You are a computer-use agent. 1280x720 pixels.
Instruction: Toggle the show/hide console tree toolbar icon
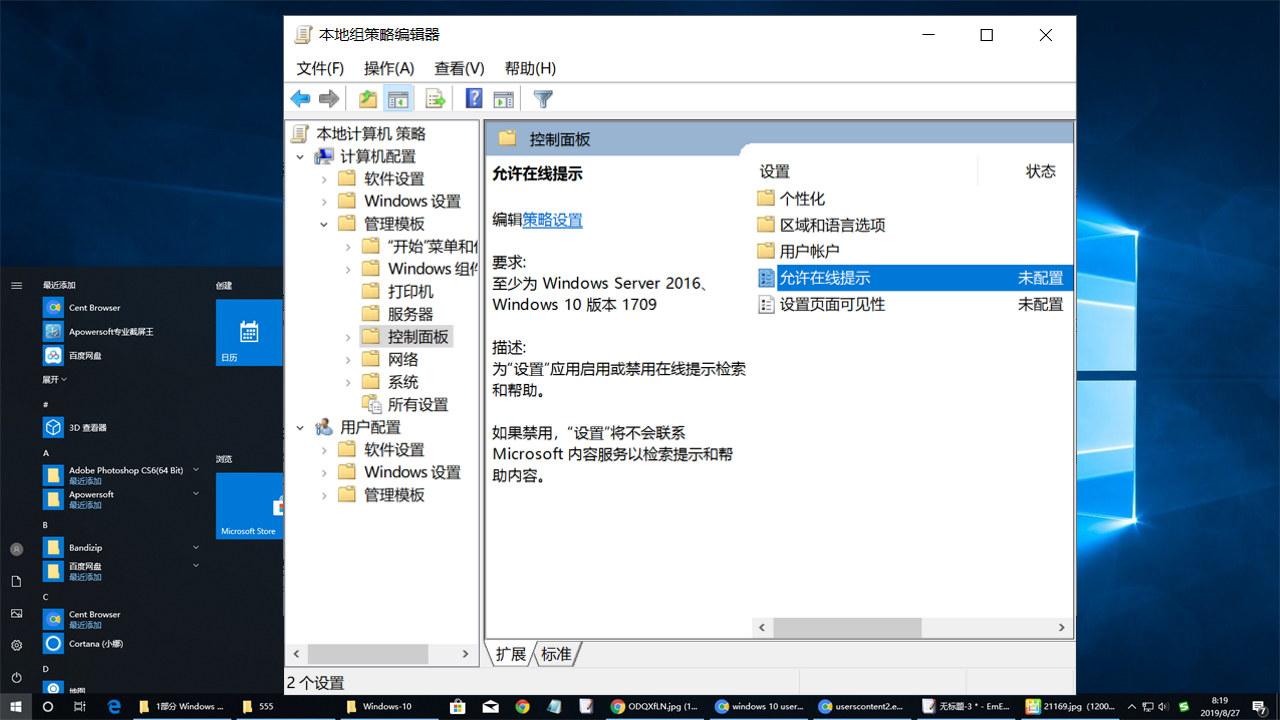pyautogui.click(x=398, y=99)
